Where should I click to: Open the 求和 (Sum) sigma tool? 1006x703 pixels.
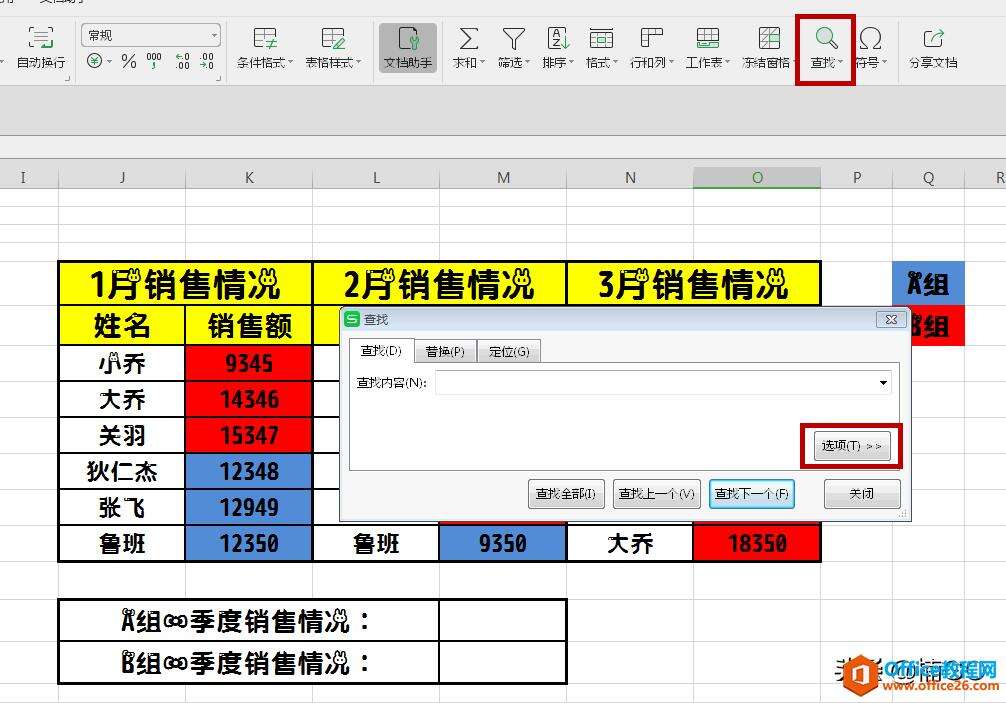tap(467, 40)
